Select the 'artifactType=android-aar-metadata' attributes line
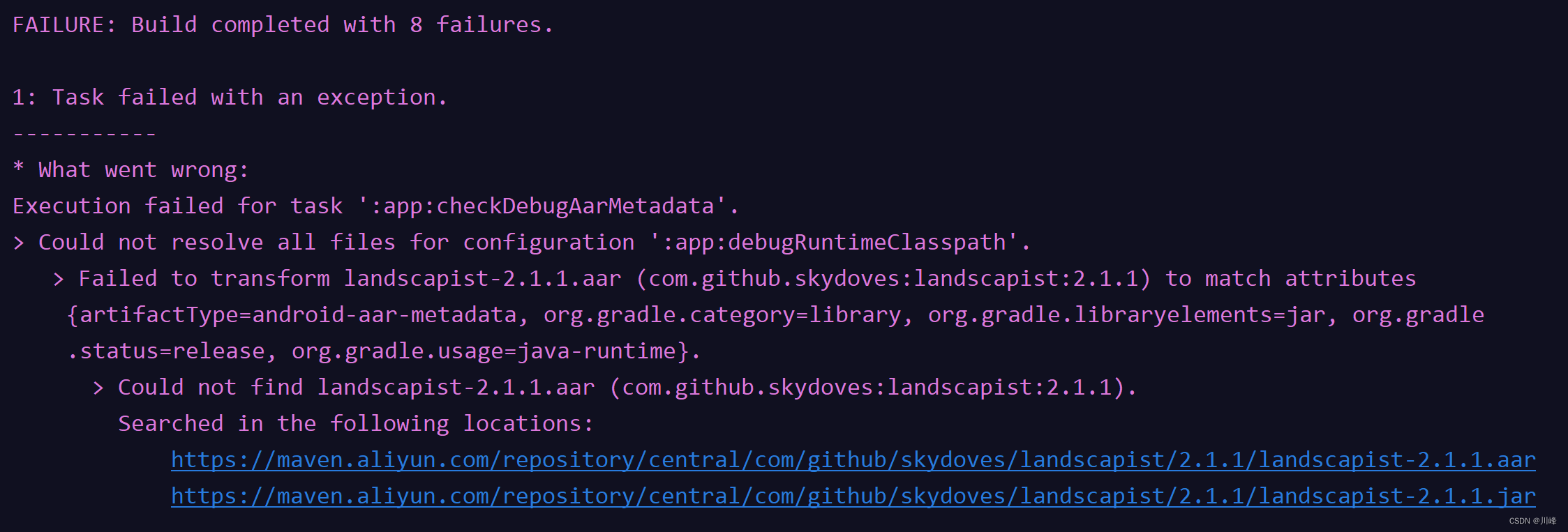 tap(775, 315)
